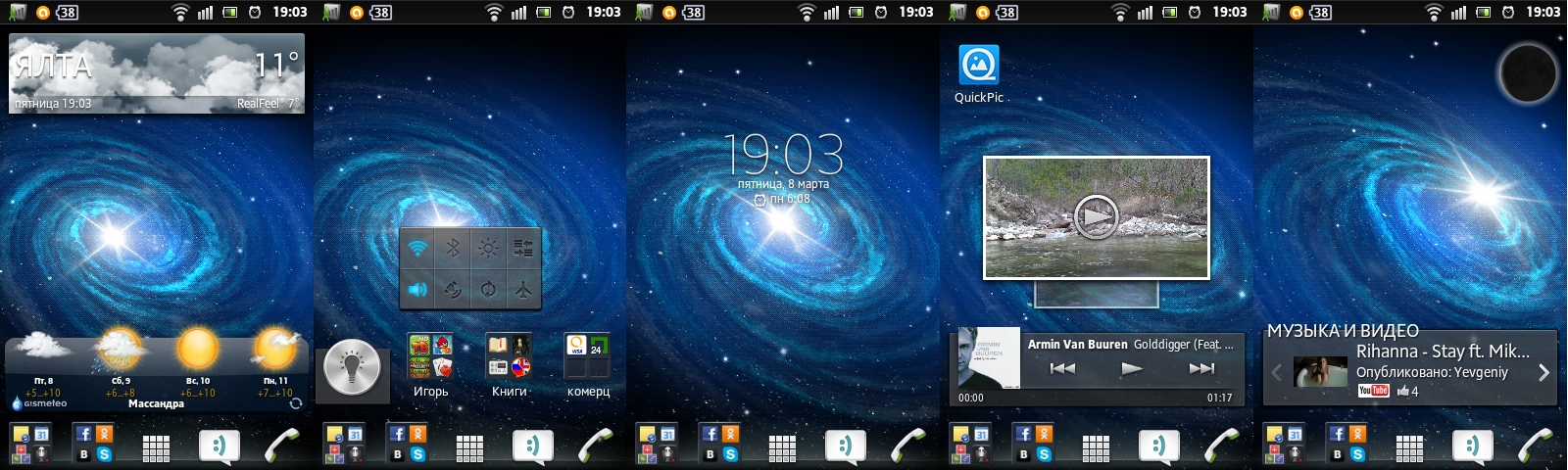Open the QuickPic app
The width and height of the screenshot is (1568, 470).
[x=978, y=66]
